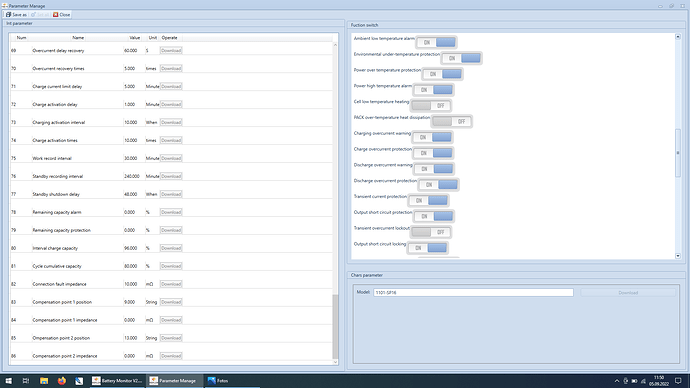Click value 60.000 of Overcurrent delay recovery
Viewport: 690px width, 388px height.
pos(130,51)
